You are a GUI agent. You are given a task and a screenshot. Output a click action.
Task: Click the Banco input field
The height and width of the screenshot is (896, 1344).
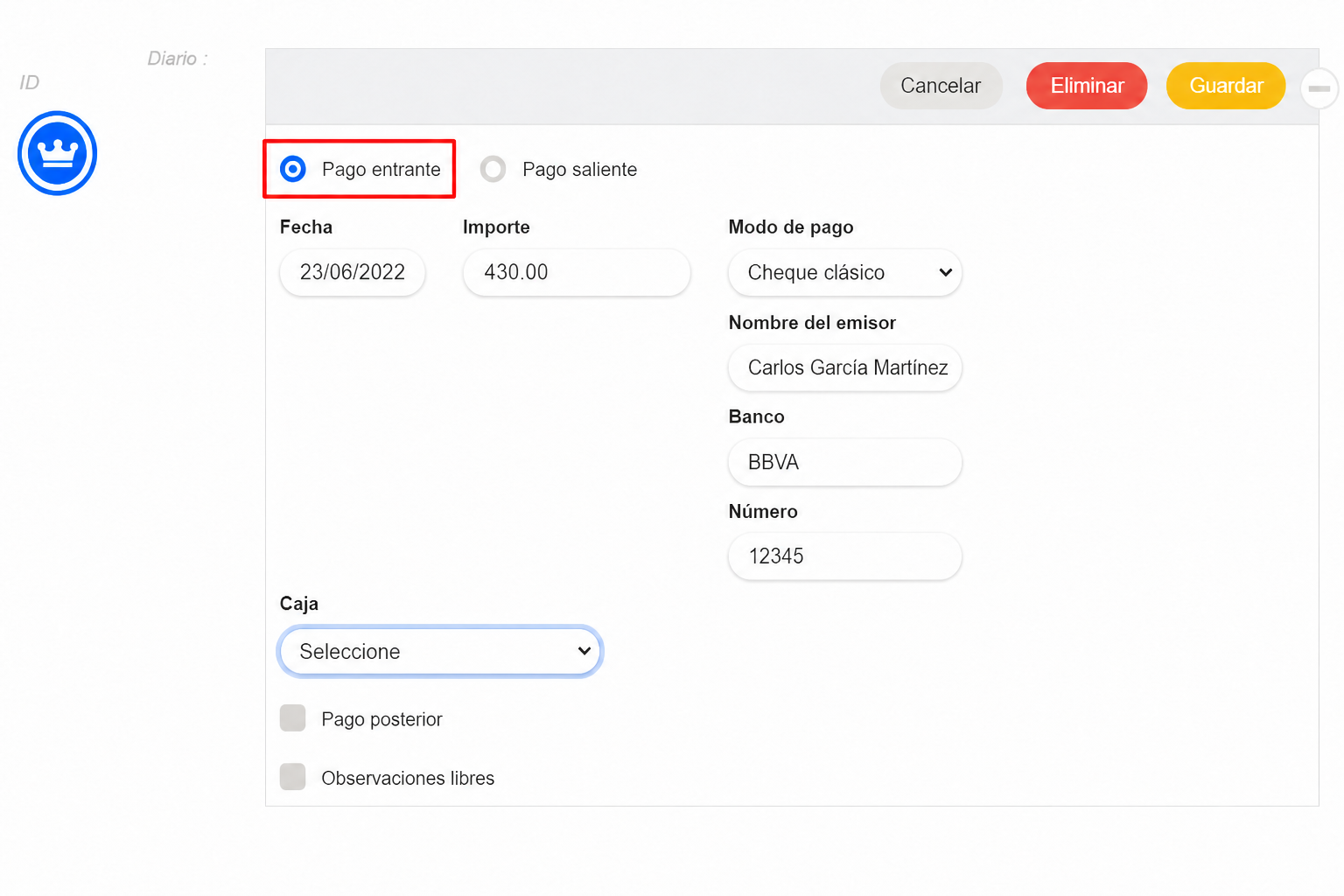click(845, 462)
